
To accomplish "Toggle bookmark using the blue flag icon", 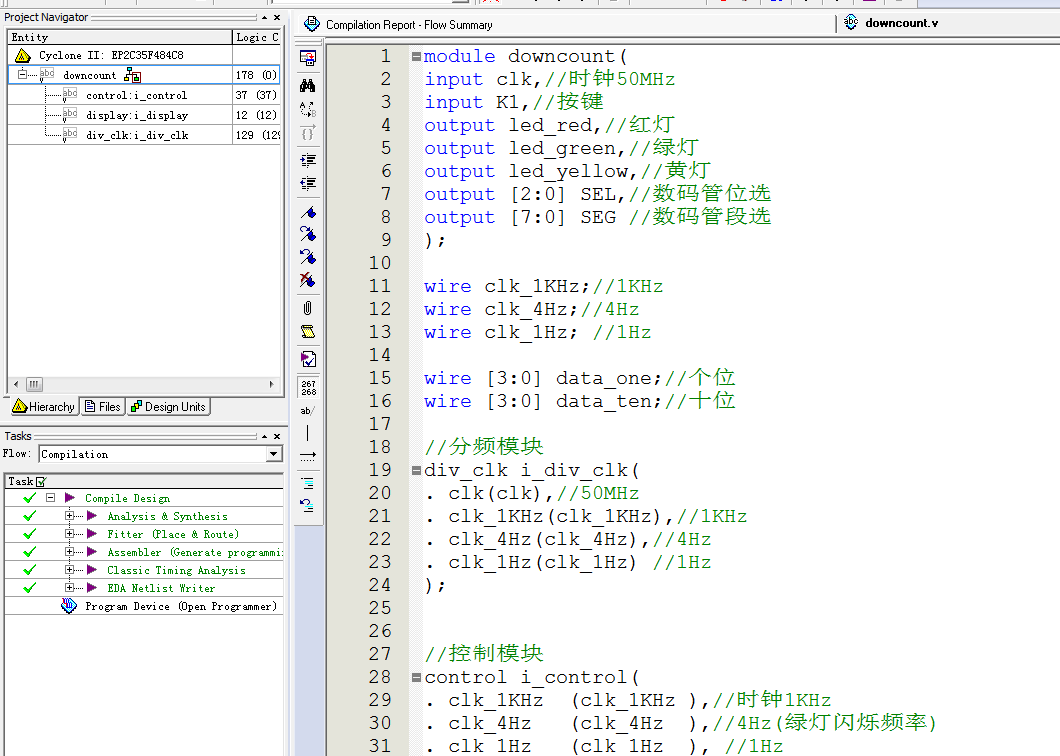I will [308, 212].
